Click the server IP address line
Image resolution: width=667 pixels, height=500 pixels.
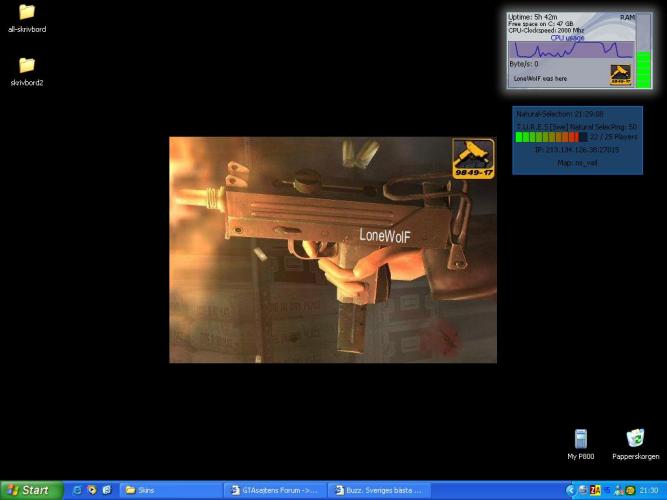tap(577, 150)
